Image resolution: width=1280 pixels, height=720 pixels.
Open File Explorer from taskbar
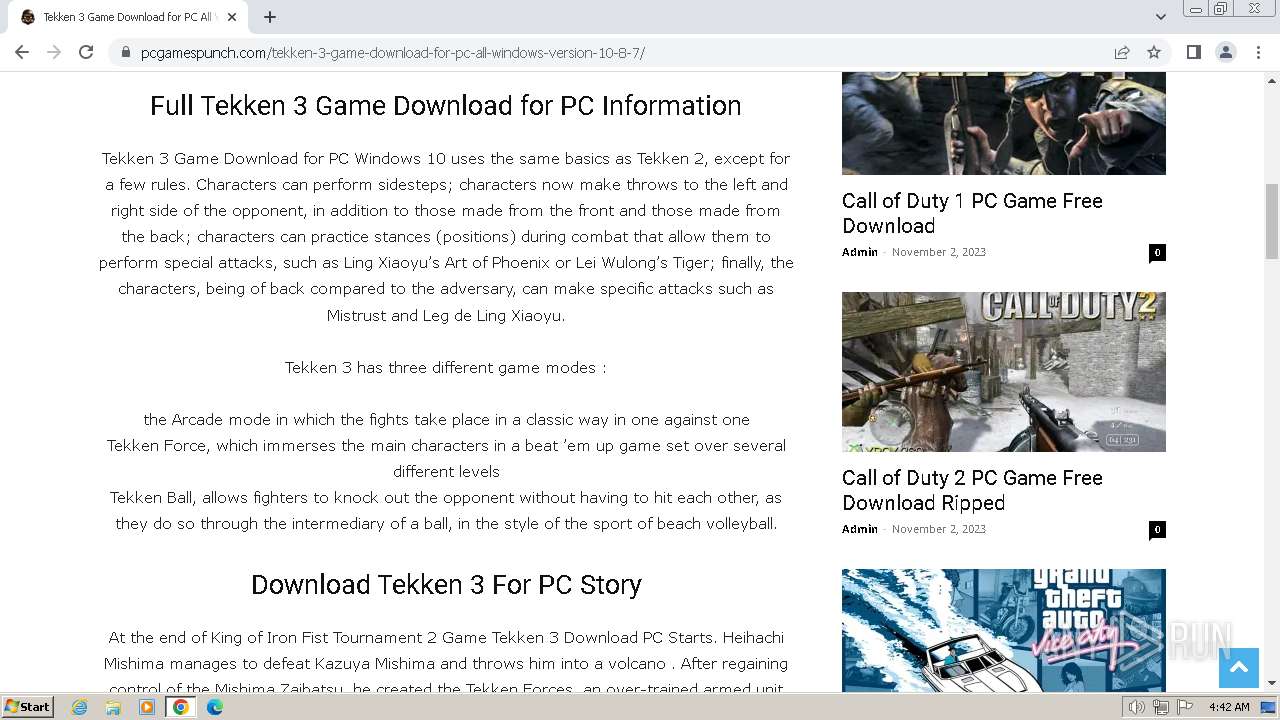tap(113, 707)
